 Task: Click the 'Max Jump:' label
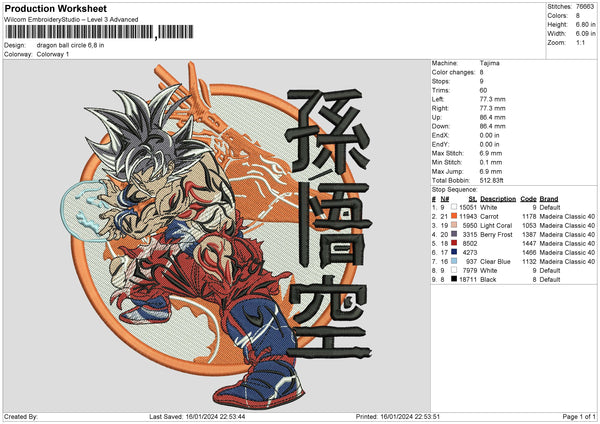click(448, 171)
